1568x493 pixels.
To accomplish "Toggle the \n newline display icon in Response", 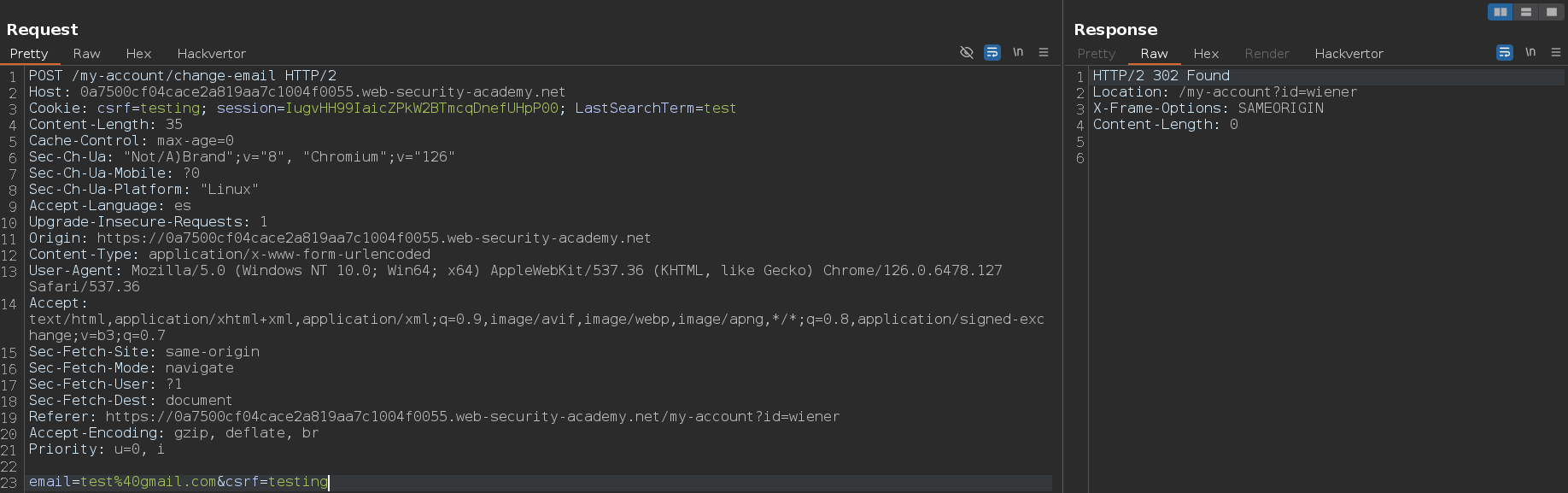I will click(x=1530, y=53).
